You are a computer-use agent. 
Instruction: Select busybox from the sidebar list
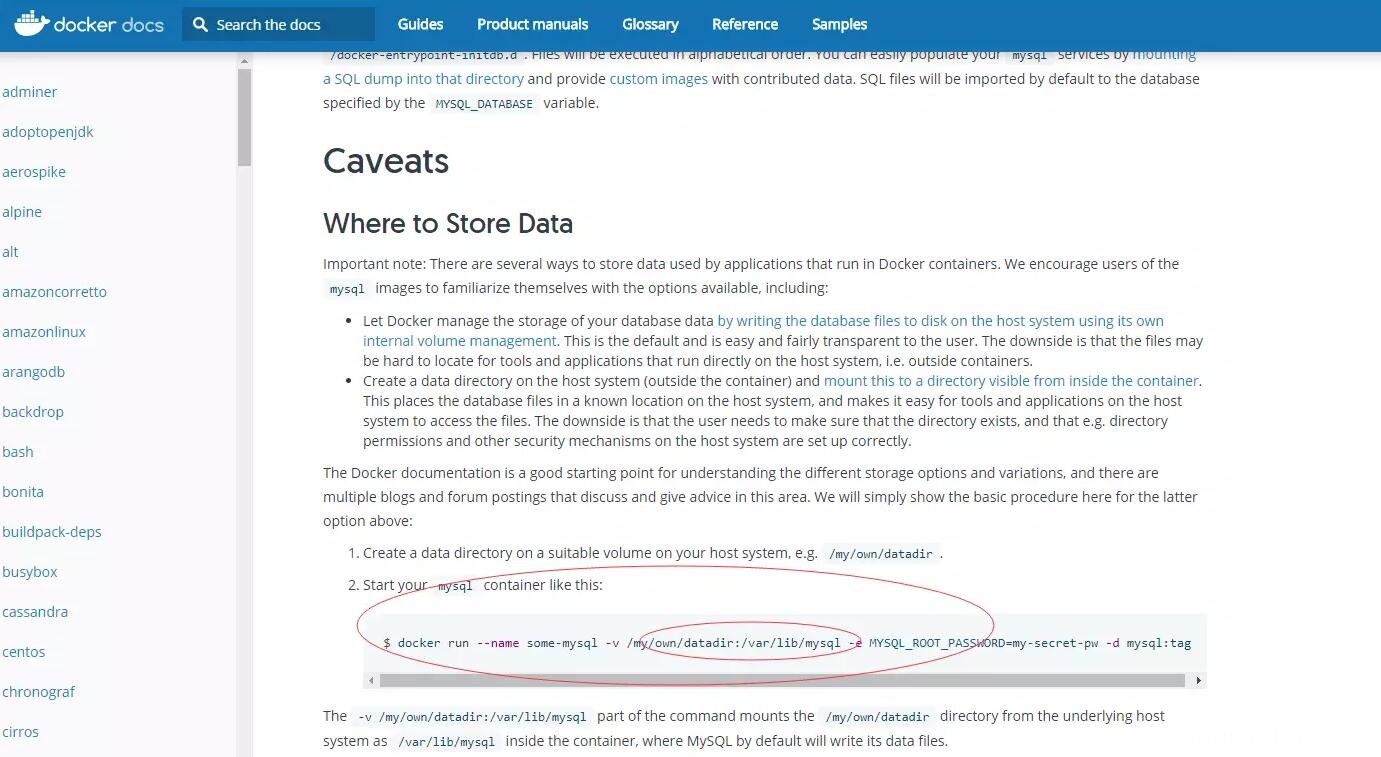[x=30, y=571]
